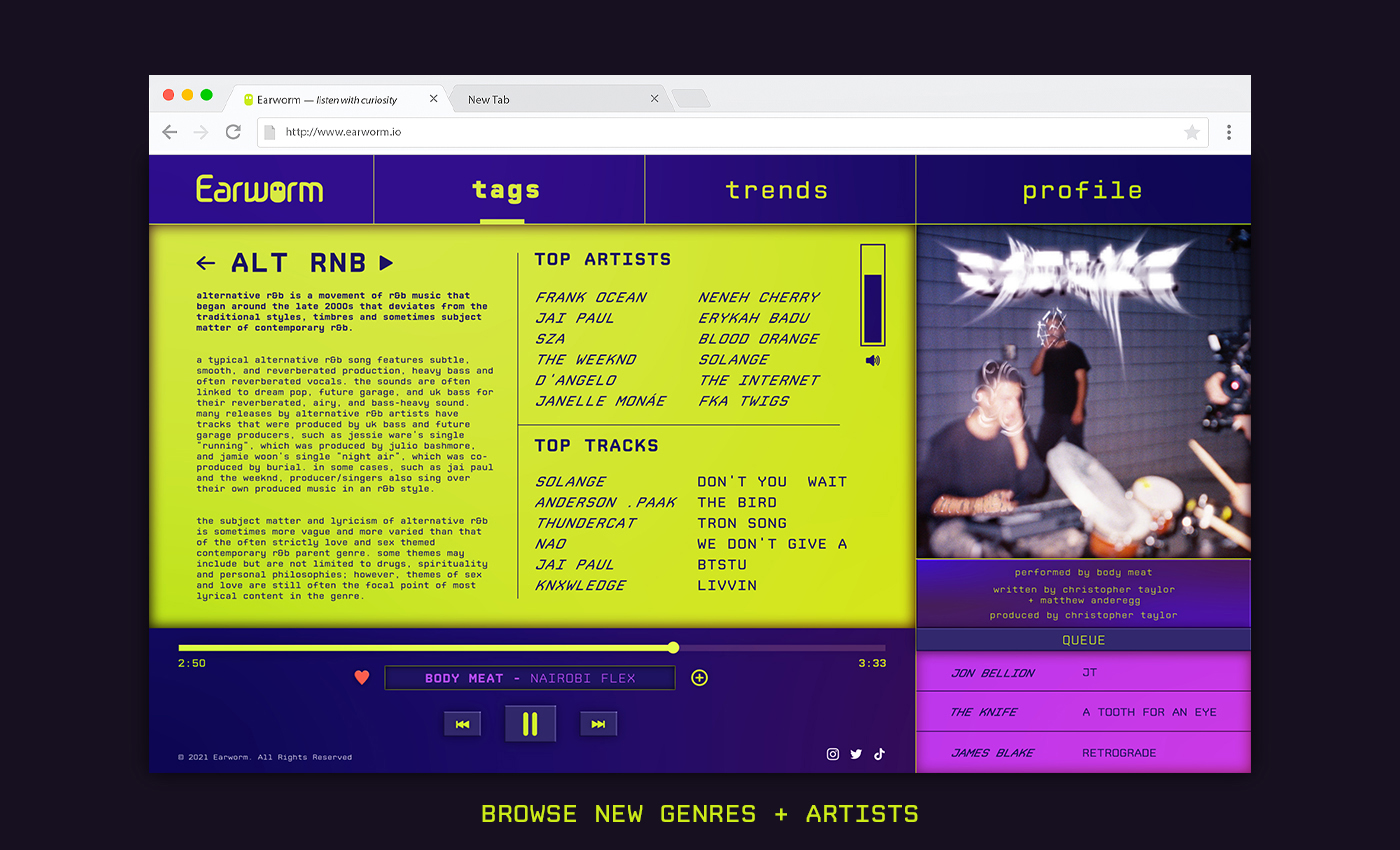Play track Don't You Wait
The width and height of the screenshot is (1400, 850).
click(772, 482)
